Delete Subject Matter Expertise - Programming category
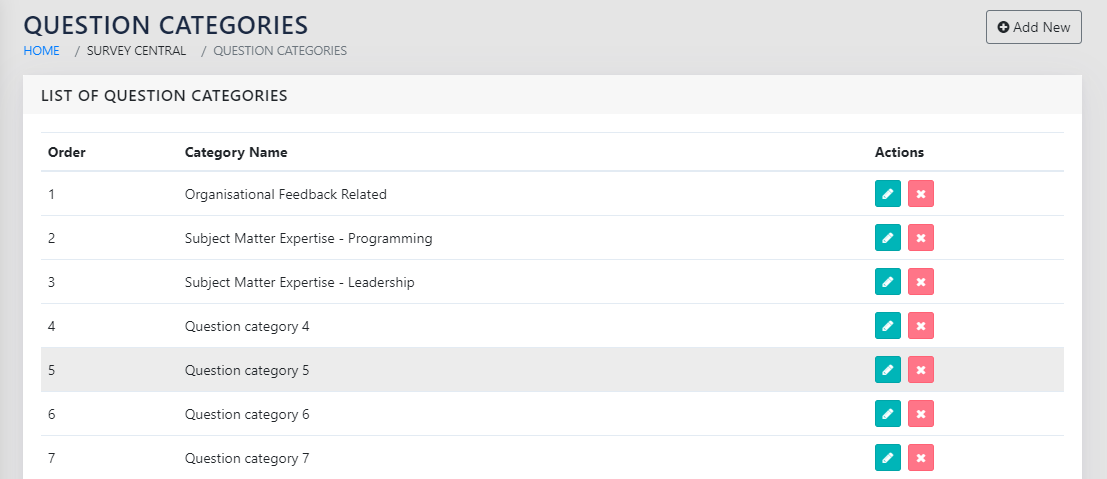The image size is (1107, 479). point(921,238)
